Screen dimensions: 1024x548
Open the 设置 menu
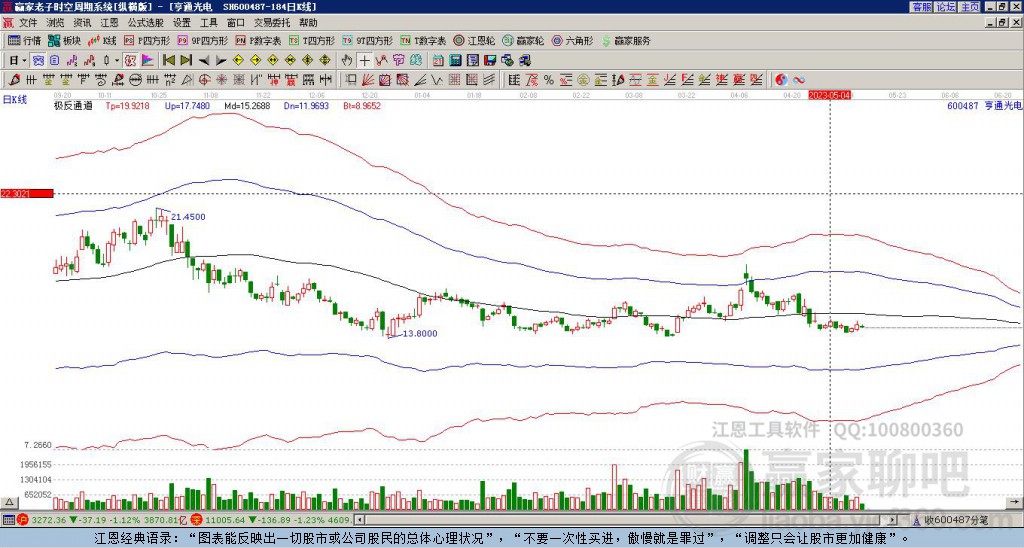(x=182, y=23)
